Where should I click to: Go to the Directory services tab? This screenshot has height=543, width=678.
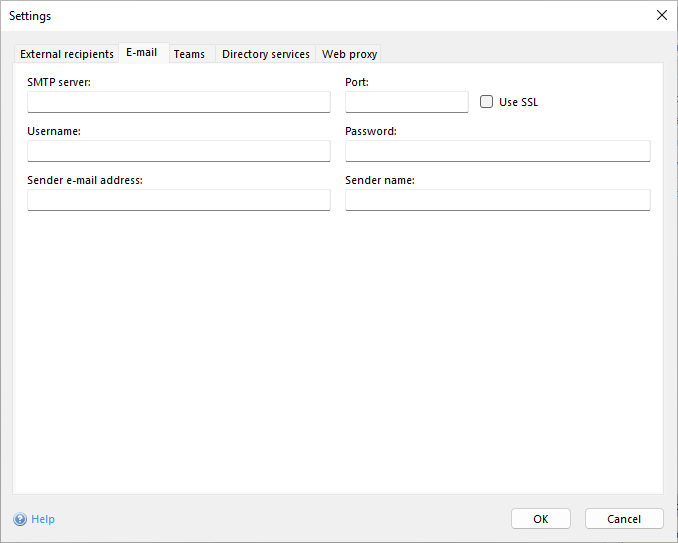pyautogui.click(x=265, y=54)
